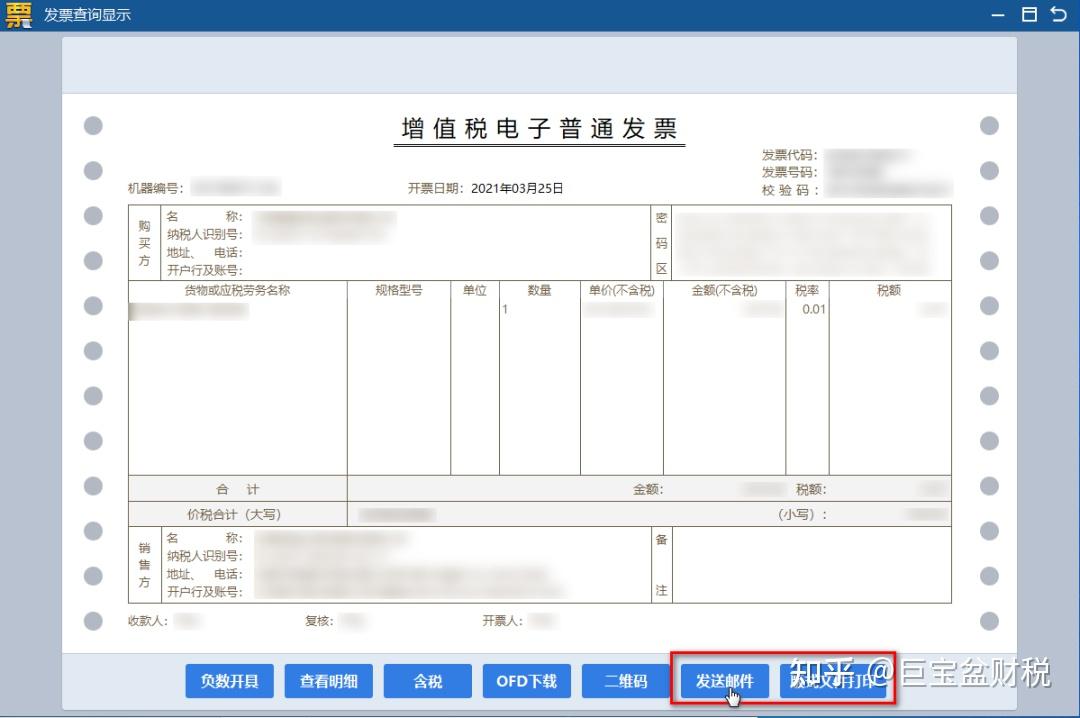Click the 单价(不含税) column header
Viewport: 1080px width, 718px height.
(621, 290)
